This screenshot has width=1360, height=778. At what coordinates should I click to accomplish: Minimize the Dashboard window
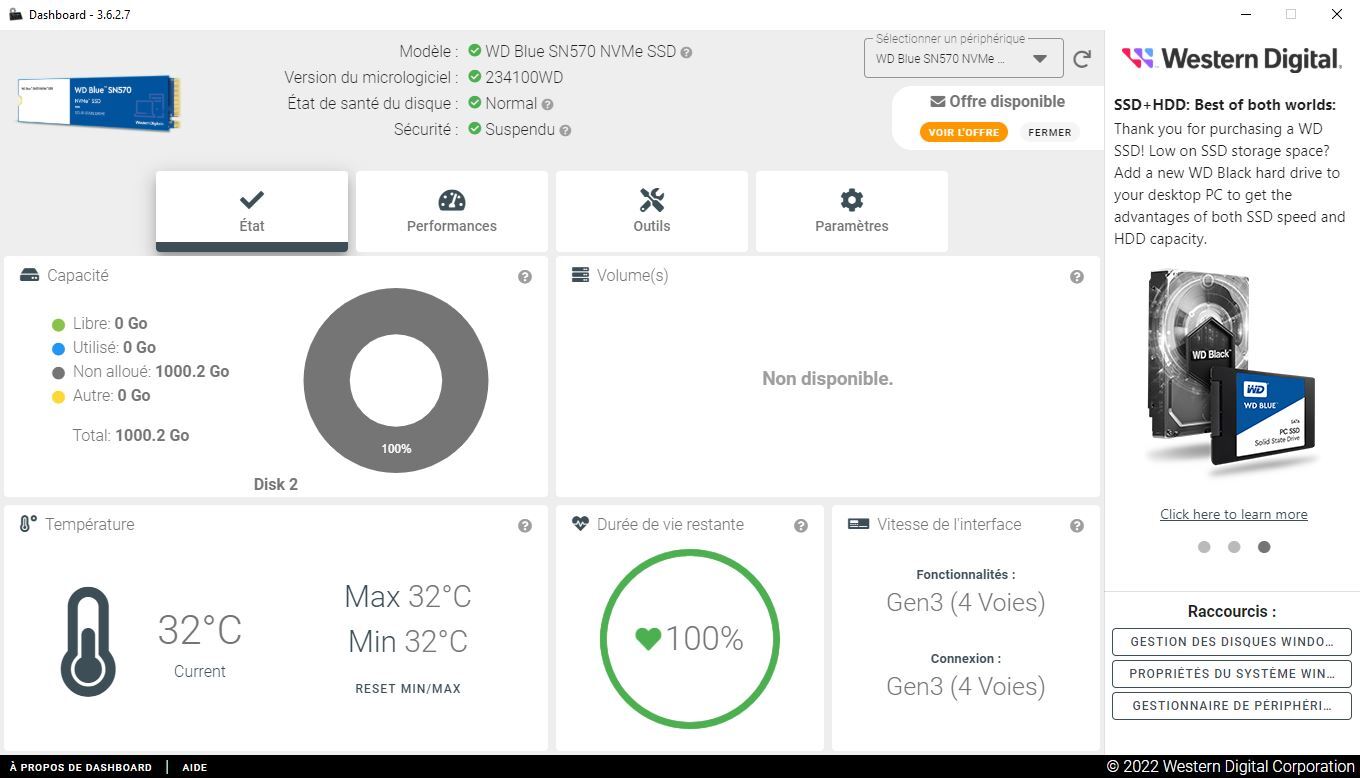[x=1246, y=14]
